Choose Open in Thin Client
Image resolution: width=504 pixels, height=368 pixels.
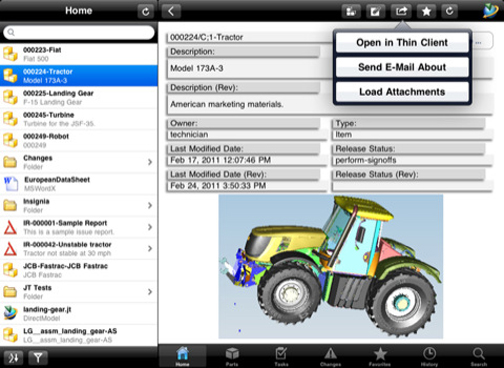[x=402, y=43]
